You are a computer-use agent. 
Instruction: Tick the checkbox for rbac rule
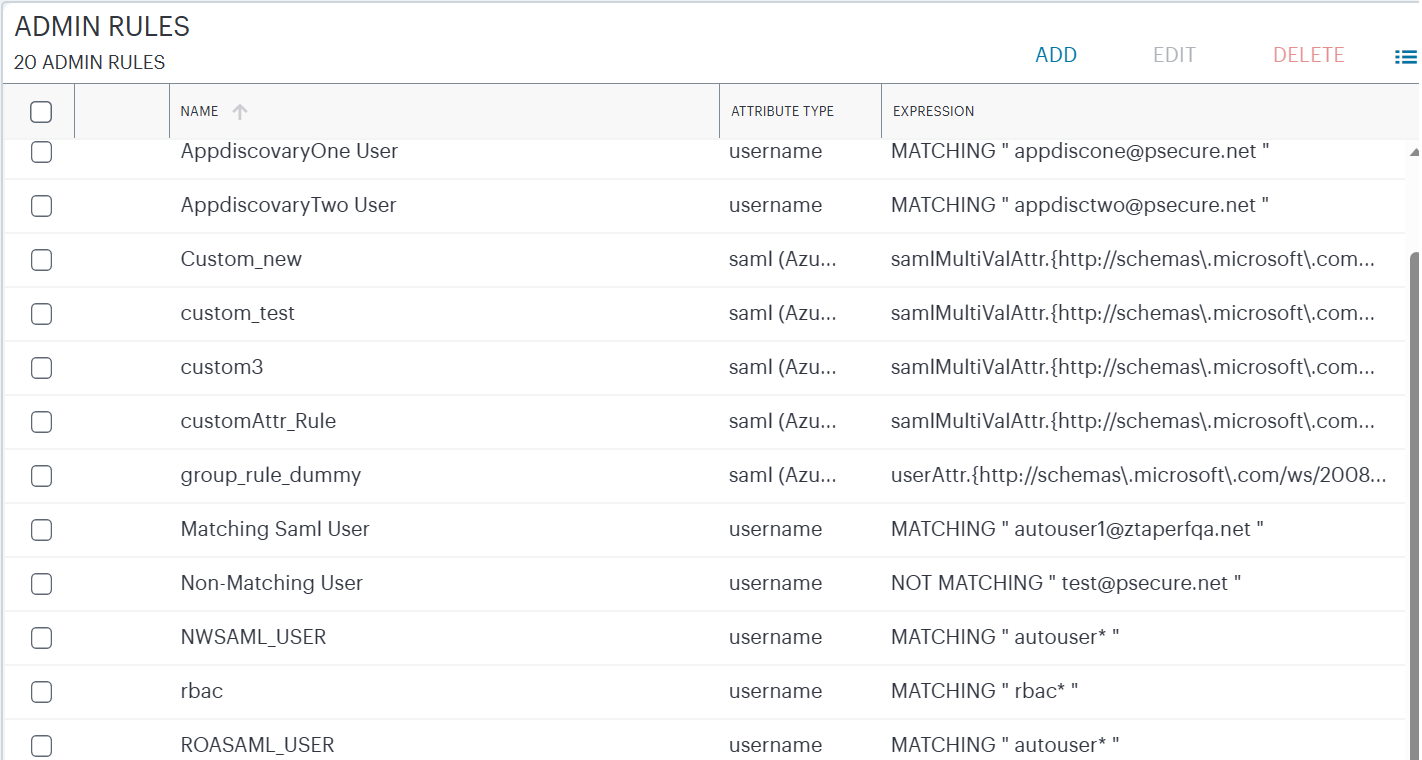point(41,692)
